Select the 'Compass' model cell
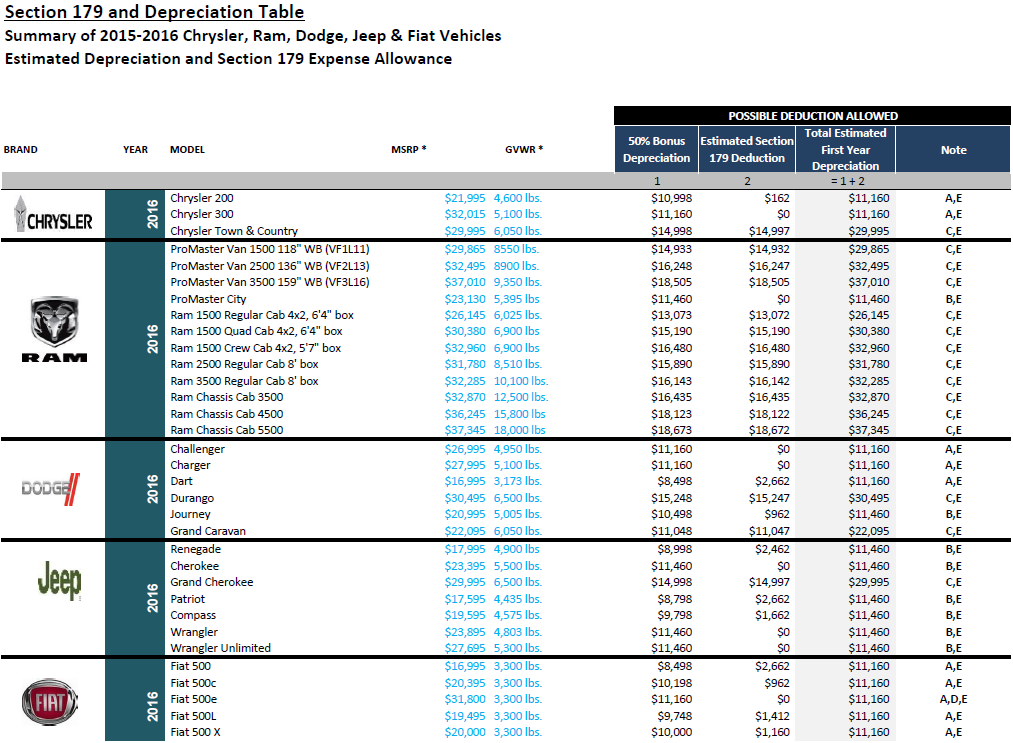1013x743 pixels. [x=193, y=615]
